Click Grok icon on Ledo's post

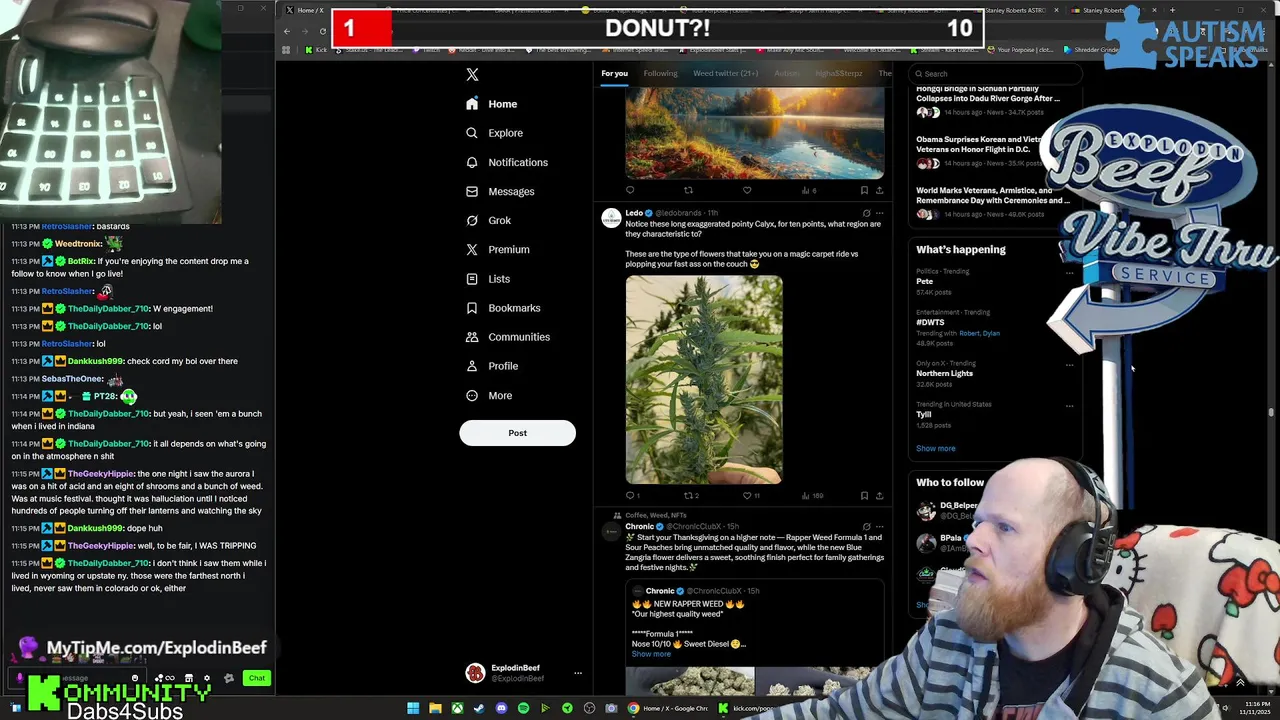[x=866, y=213]
